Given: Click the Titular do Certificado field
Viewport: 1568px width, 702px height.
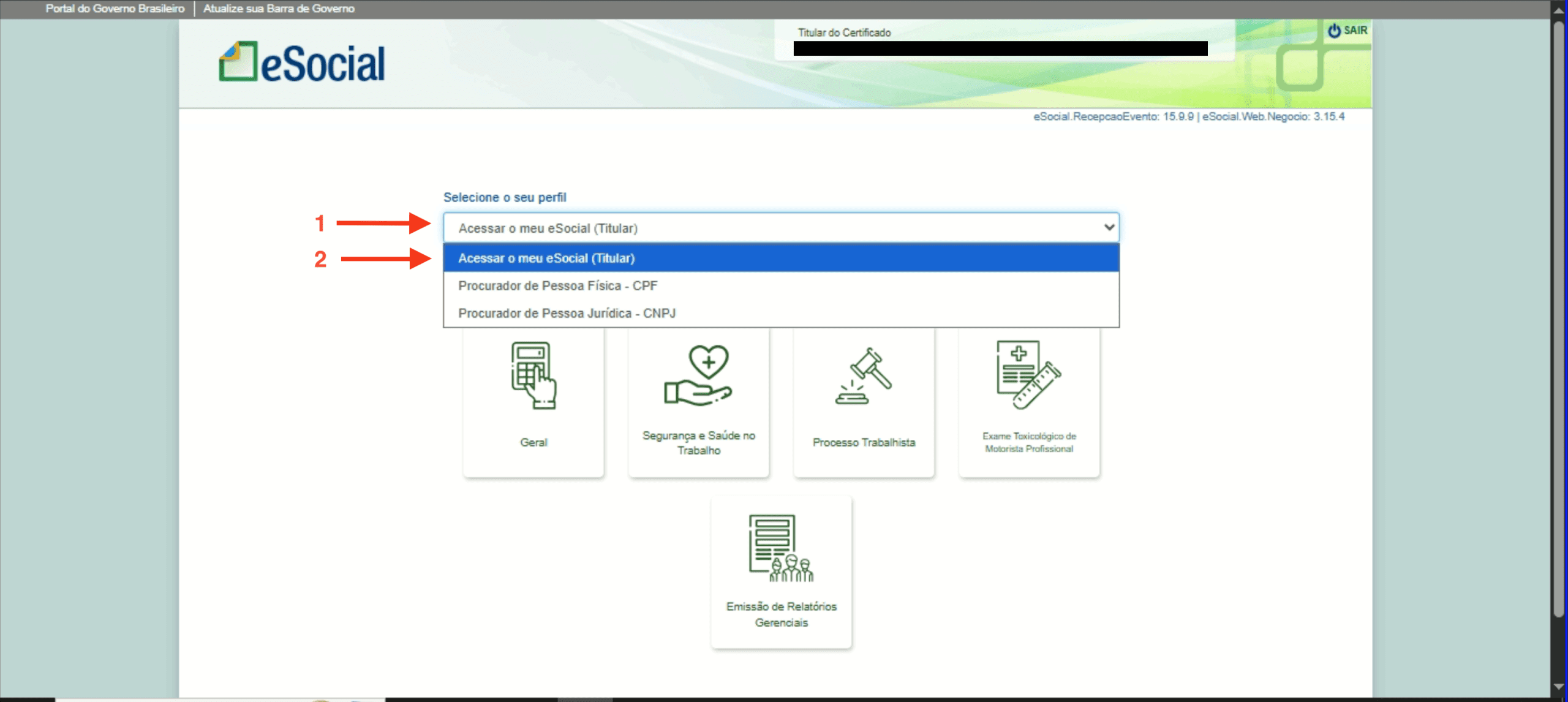Looking at the screenshot, I should pos(1000,48).
